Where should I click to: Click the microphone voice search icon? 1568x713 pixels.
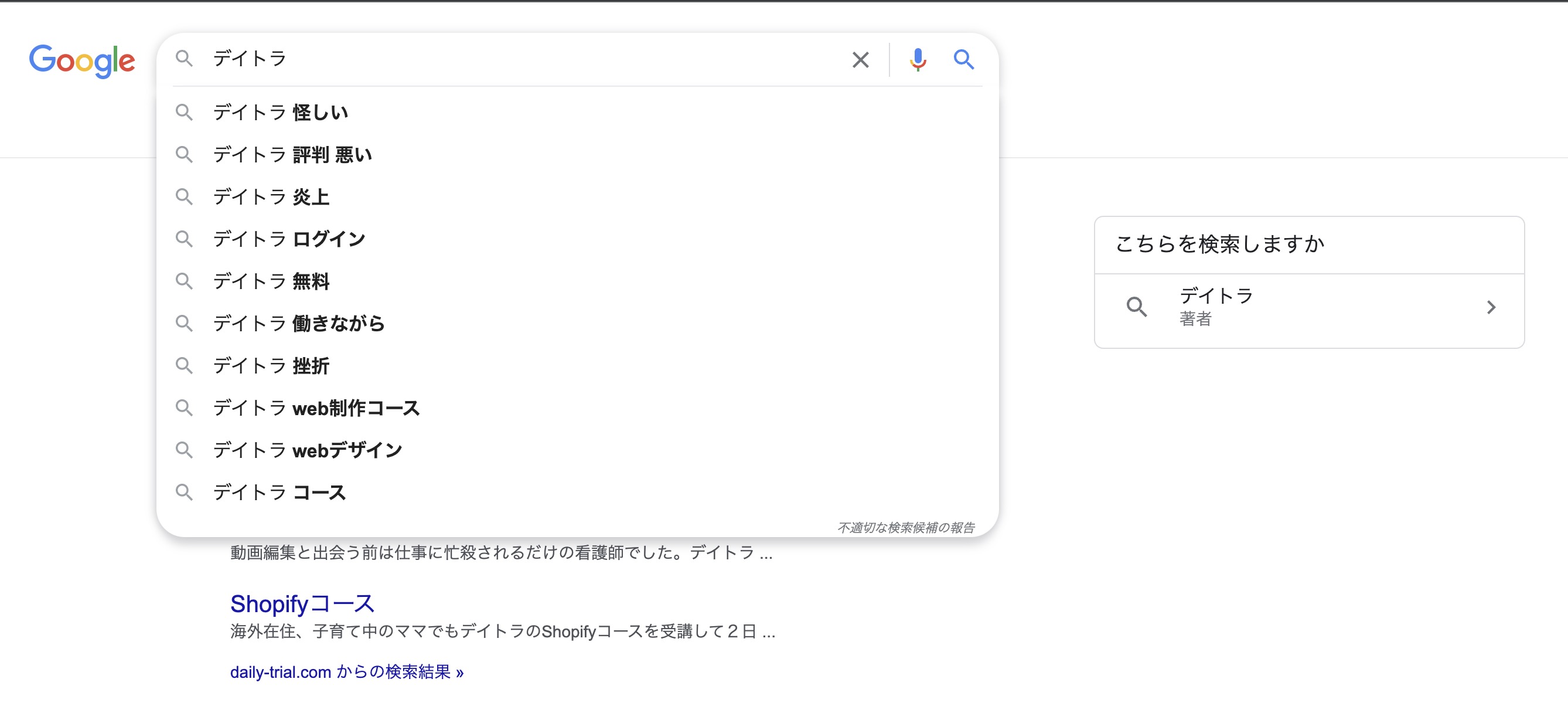pyautogui.click(x=918, y=60)
